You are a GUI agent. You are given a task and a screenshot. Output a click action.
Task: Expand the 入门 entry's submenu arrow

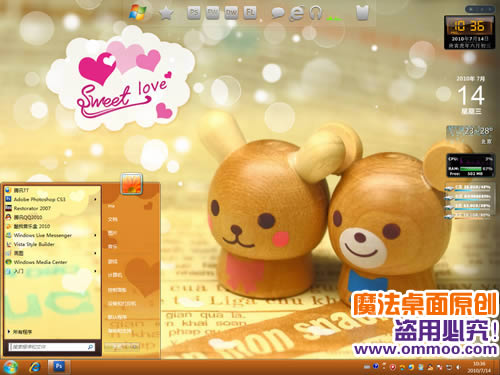point(96,271)
